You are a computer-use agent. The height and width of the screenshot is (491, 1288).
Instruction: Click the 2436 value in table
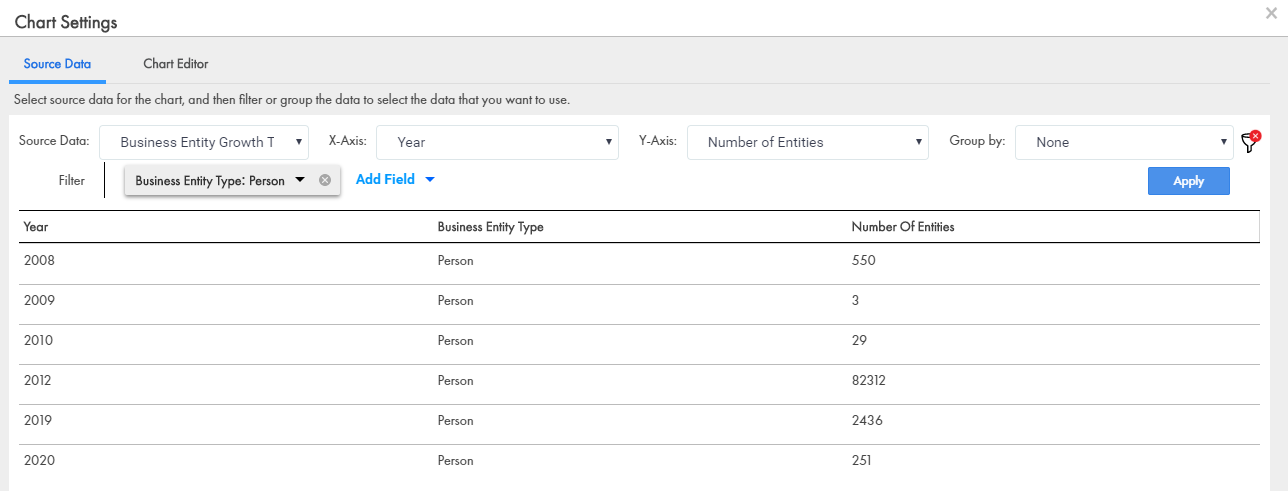coord(867,421)
